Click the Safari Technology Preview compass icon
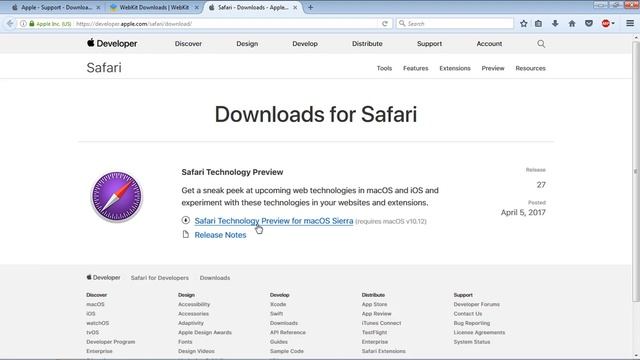Image resolution: width=640 pixels, height=360 pixels. (116, 197)
